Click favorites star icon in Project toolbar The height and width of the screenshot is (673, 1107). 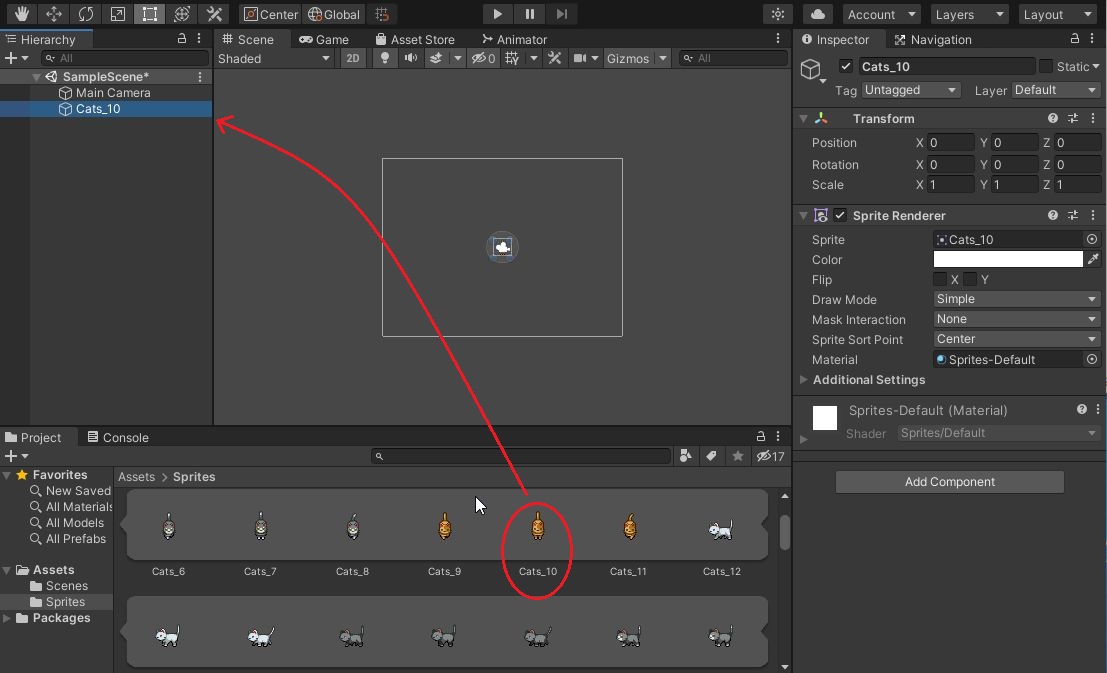pos(738,456)
